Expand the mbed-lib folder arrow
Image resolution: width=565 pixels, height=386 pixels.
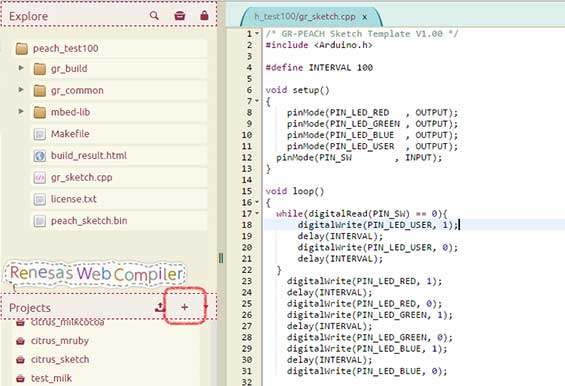21,111
